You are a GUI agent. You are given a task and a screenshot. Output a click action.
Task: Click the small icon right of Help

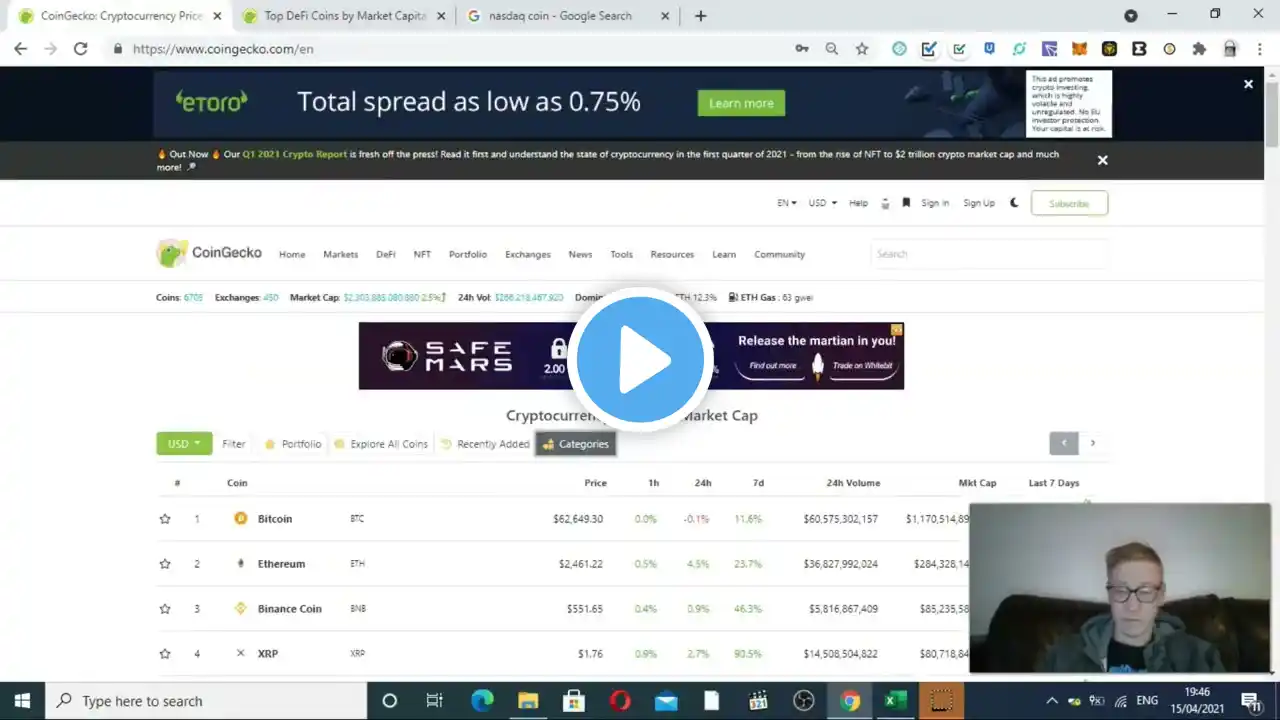coord(885,203)
